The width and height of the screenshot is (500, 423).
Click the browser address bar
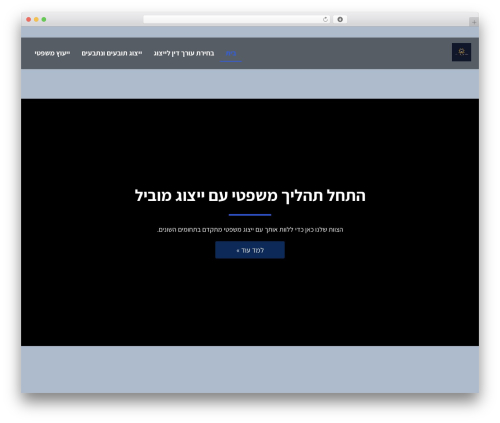[237, 19]
